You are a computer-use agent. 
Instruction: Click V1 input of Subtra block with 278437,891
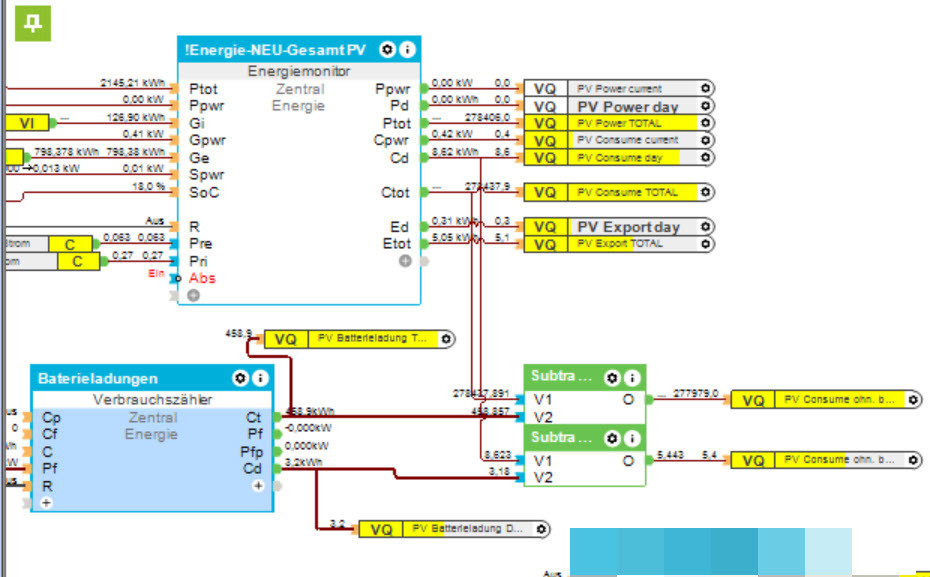(543, 400)
